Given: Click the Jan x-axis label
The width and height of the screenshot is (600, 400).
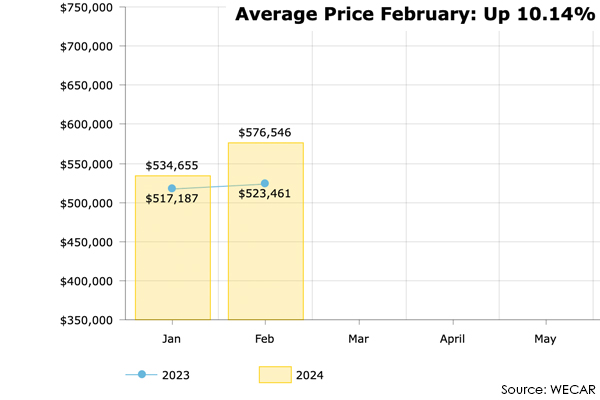Looking at the screenshot, I should [172, 339].
